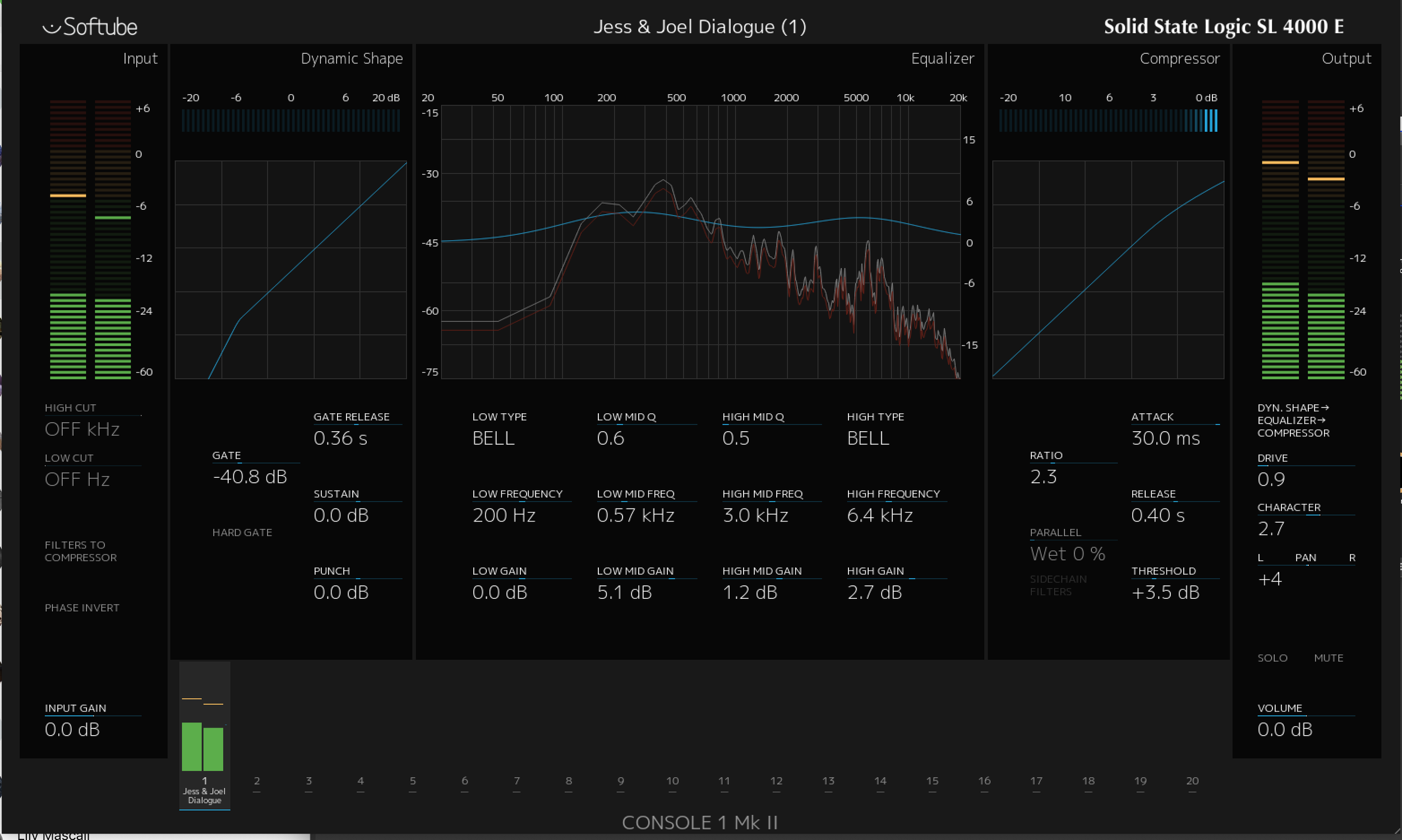Click the Gate -40.8 dB value

point(250,477)
